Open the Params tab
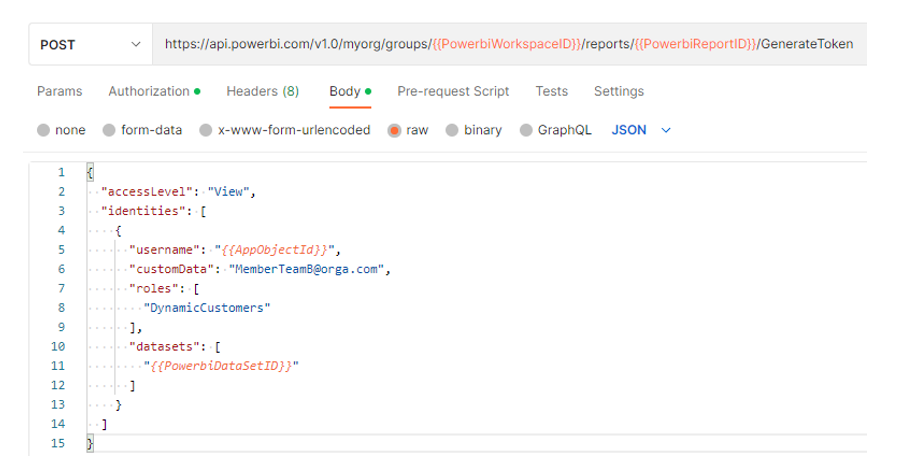This screenshot has height=472, width=898. click(x=60, y=92)
